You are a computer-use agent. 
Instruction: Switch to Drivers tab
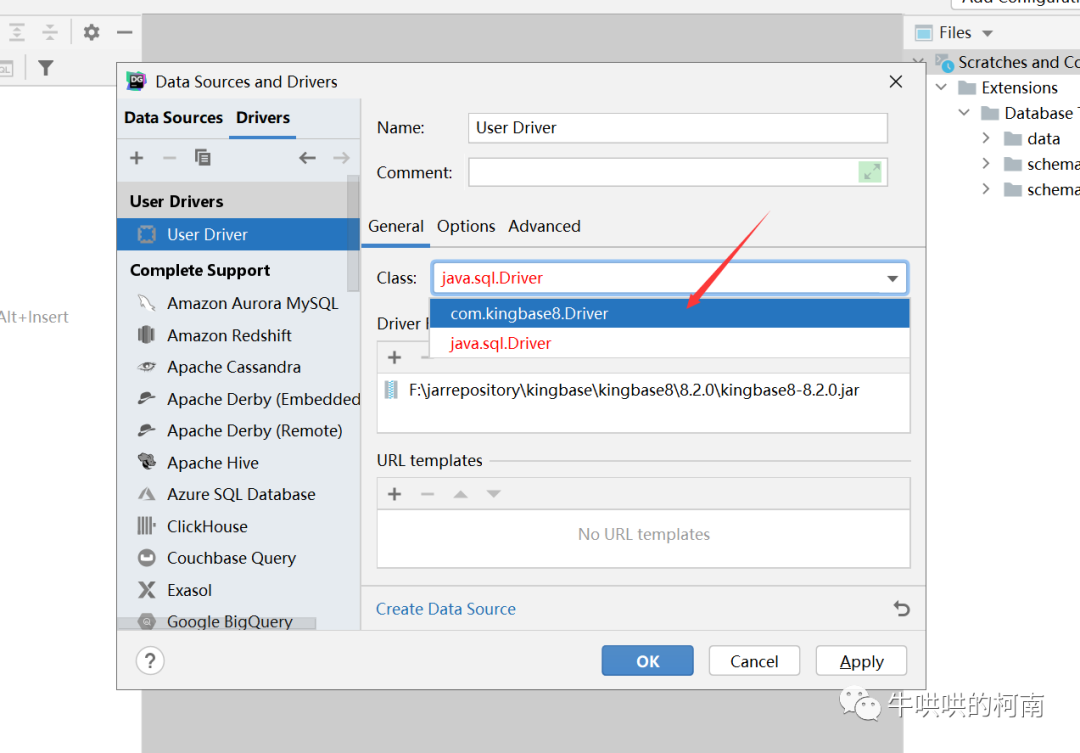tap(263, 118)
